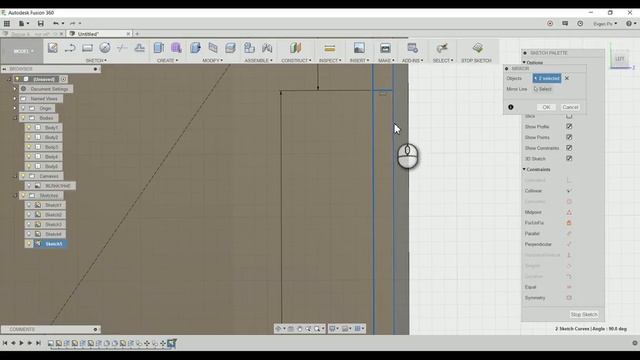Click the Shell icon in Modify group
This screenshot has height=360, width=640.
(231, 48)
